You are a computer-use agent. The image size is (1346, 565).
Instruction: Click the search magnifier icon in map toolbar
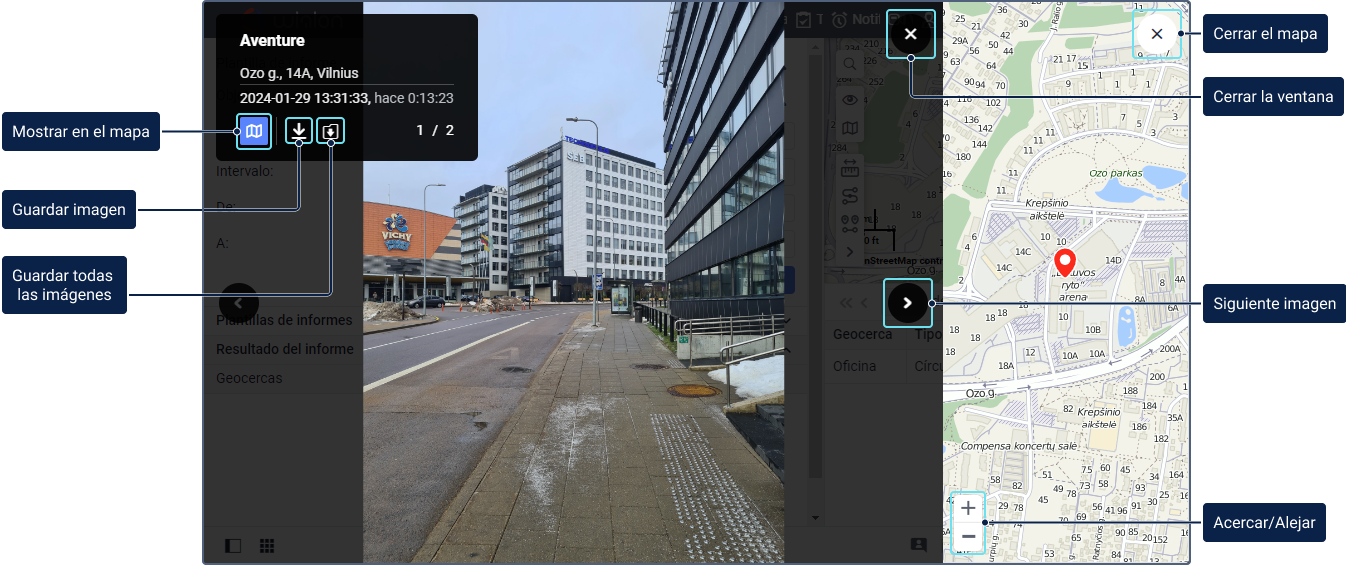(850, 64)
